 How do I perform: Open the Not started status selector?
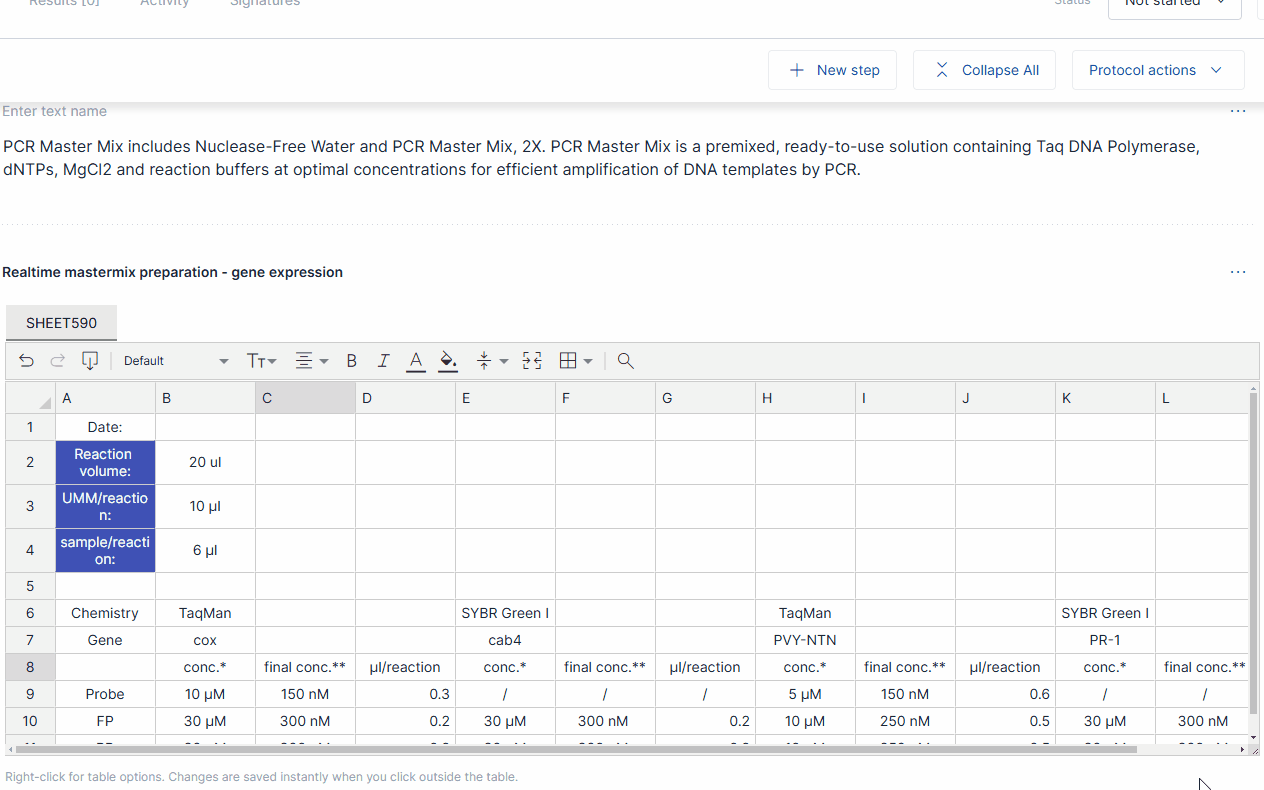1174,5
